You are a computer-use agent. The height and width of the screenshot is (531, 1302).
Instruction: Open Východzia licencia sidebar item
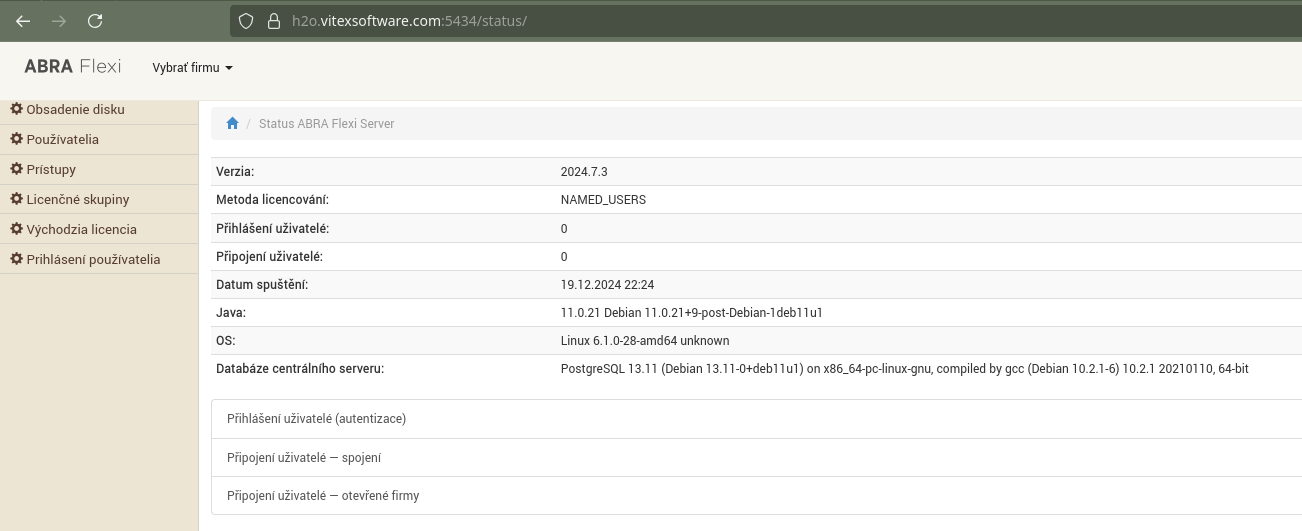click(x=99, y=230)
